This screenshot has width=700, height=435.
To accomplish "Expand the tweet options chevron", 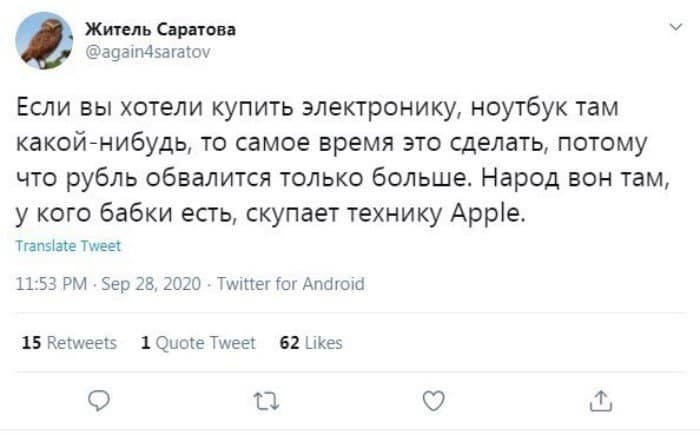I will click(x=676, y=27).
